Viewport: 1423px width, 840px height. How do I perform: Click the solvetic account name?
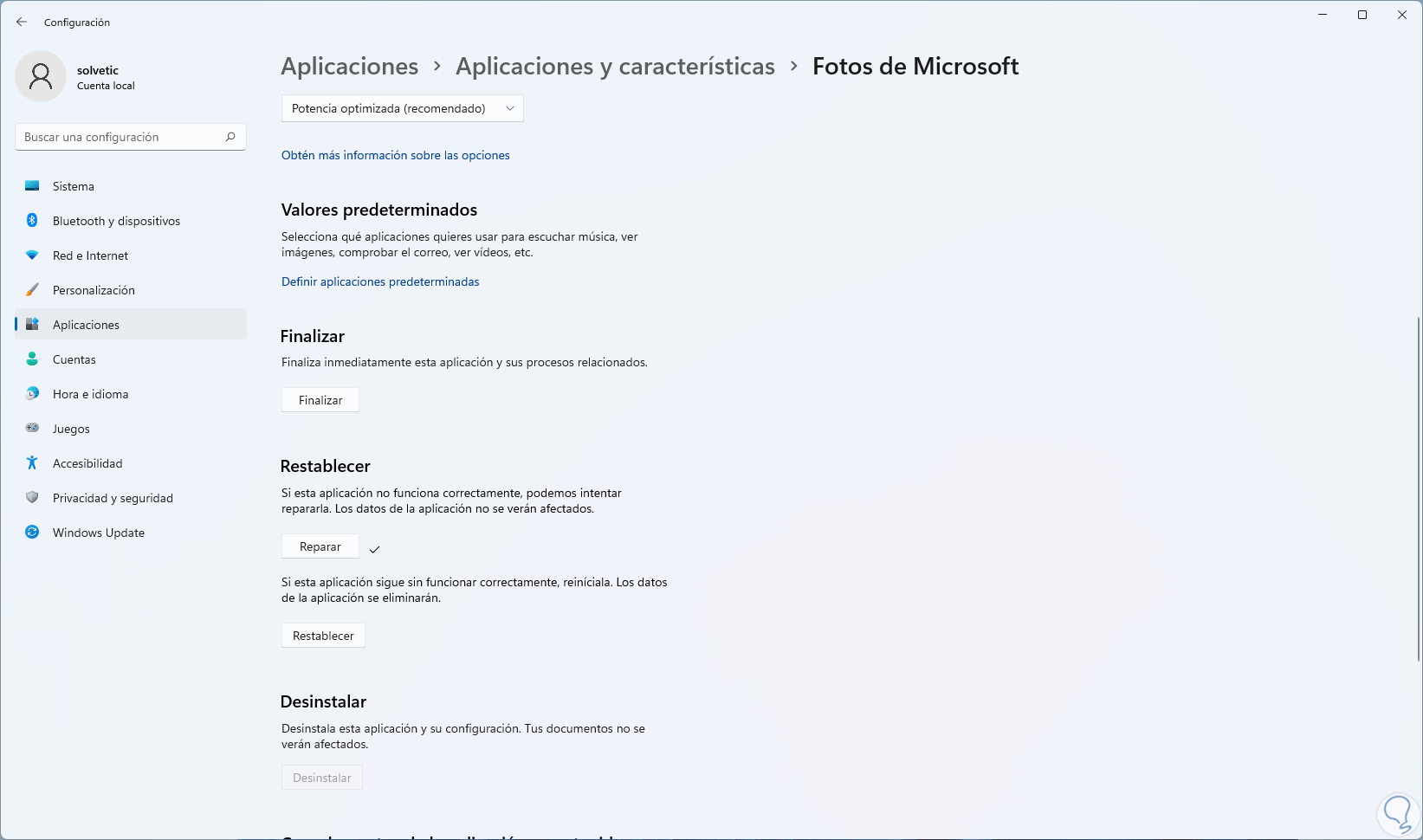pos(98,70)
